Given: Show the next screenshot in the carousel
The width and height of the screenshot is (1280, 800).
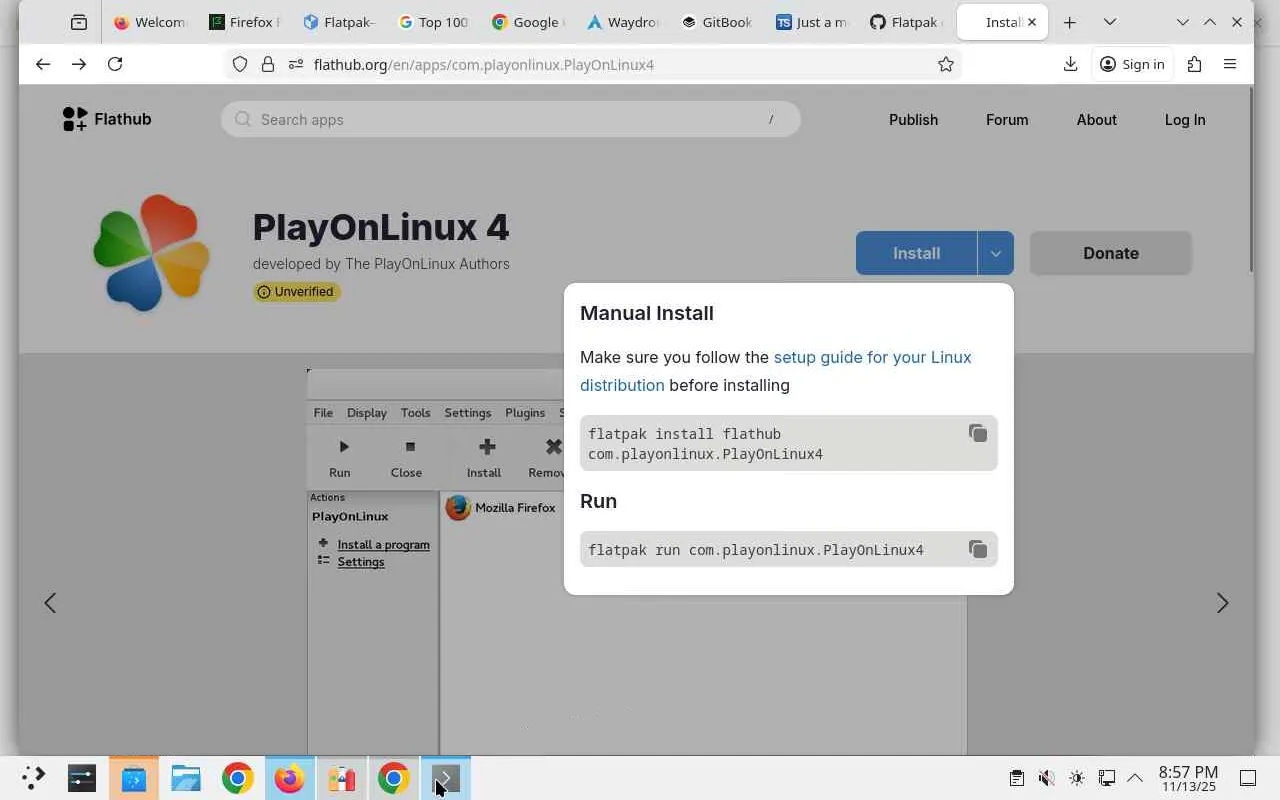Looking at the screenshot, I should coord(1222,603).
